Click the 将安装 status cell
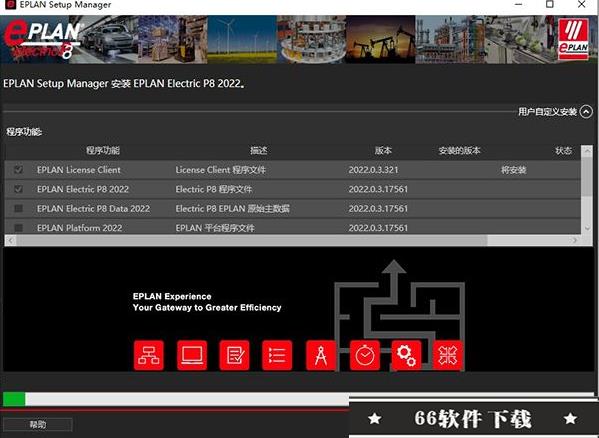This screenshot has width=599, height=438. (514, 170)
